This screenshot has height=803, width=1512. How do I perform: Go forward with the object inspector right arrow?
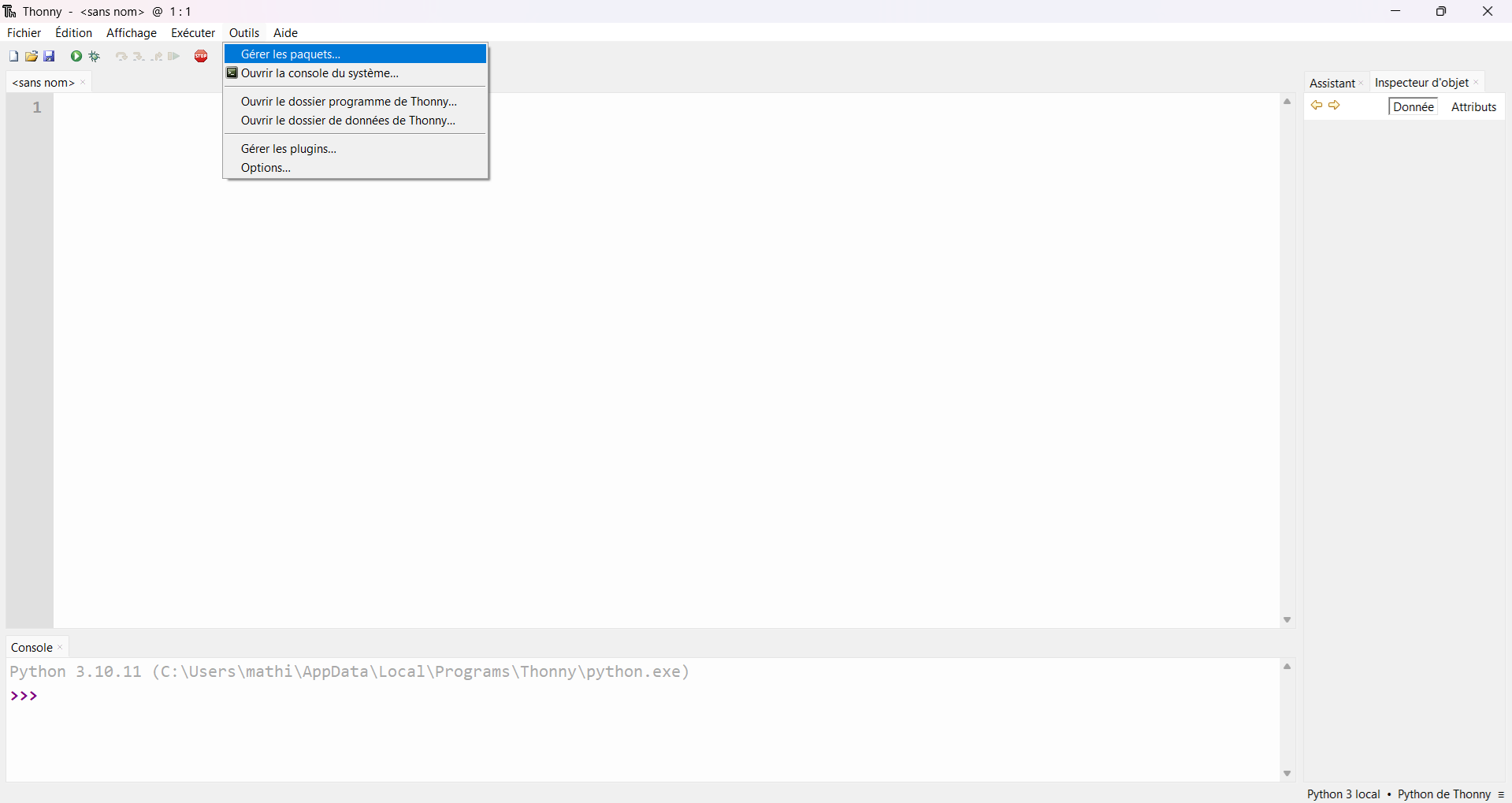[x=1335, y=106]
